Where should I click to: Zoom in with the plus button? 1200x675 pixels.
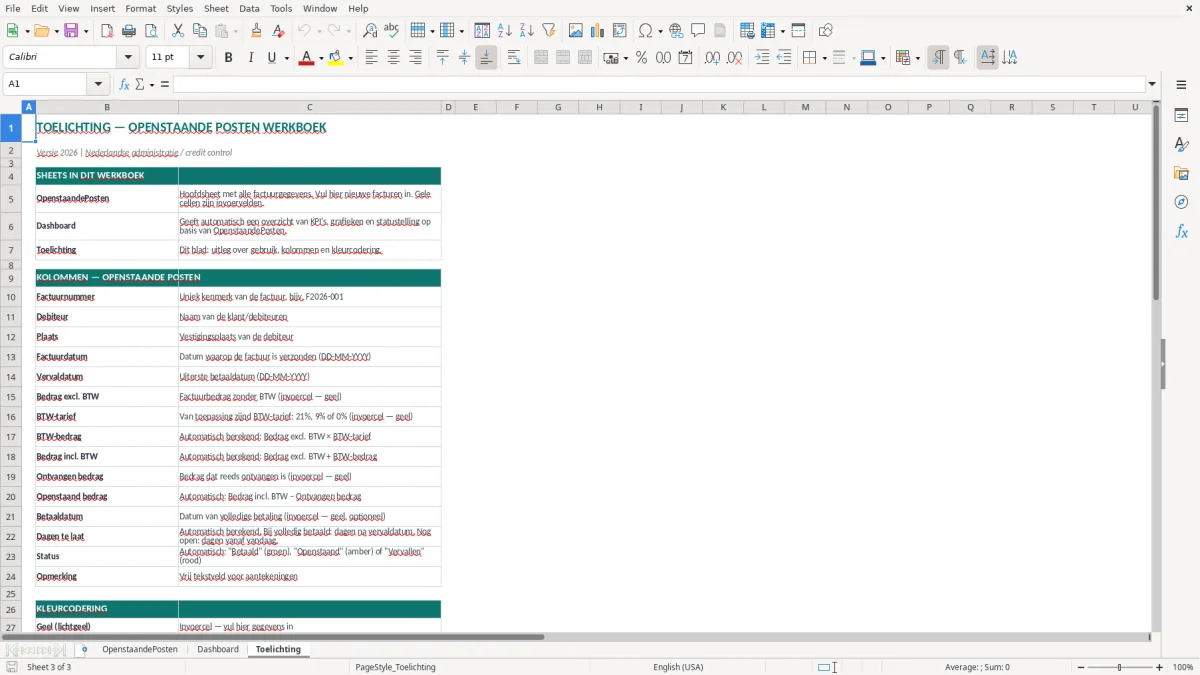tap(1159, 667)
